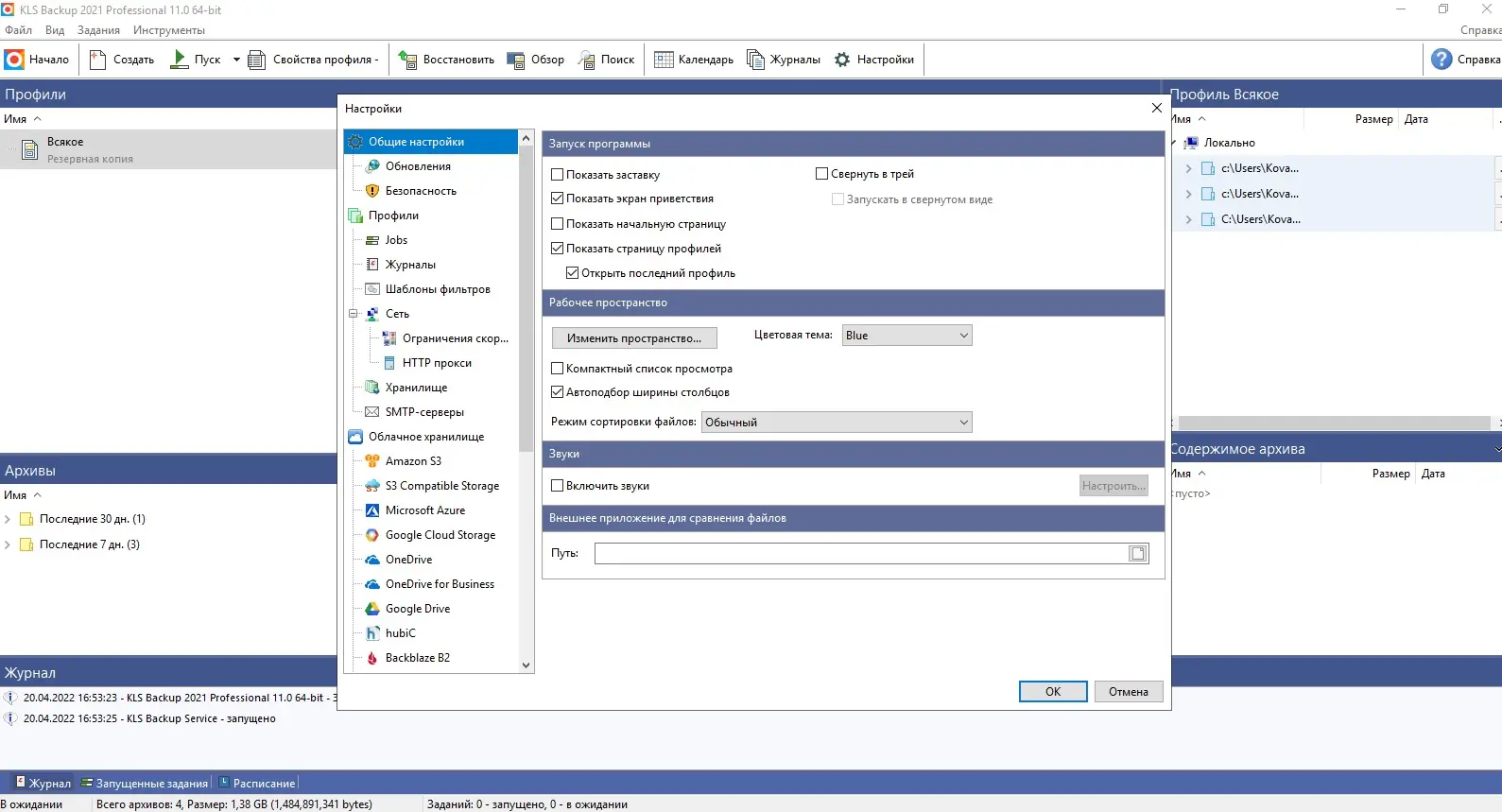Select Обновления in settings tree

[x=418, y=166]
